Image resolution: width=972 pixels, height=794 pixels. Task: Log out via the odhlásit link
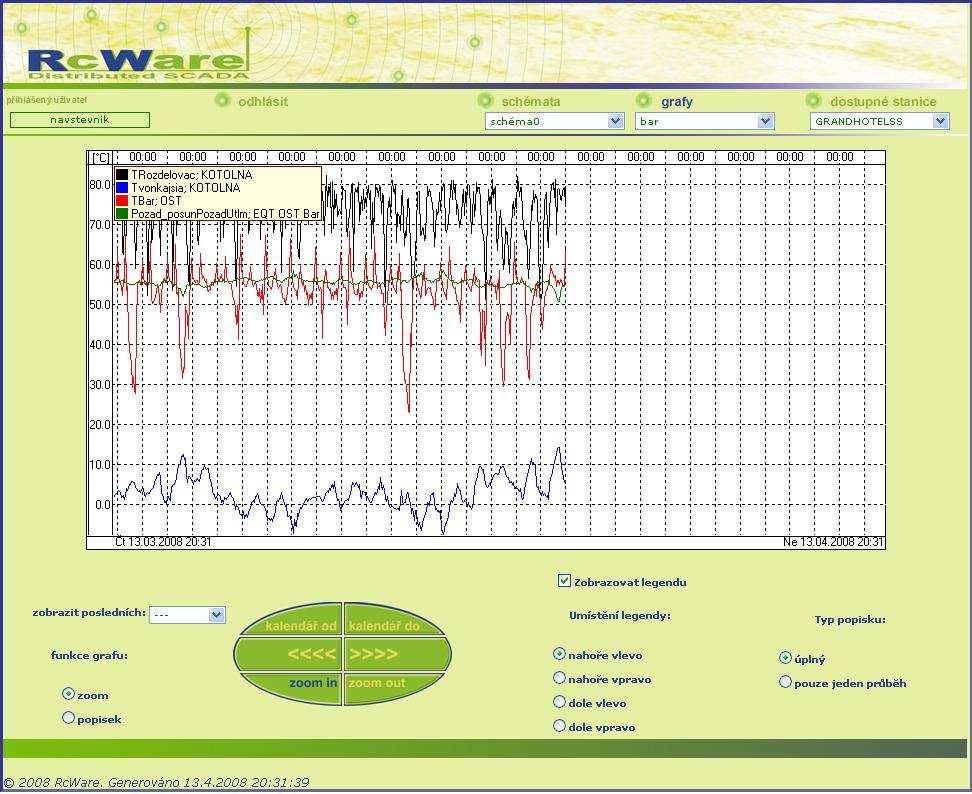pos(263,102)
